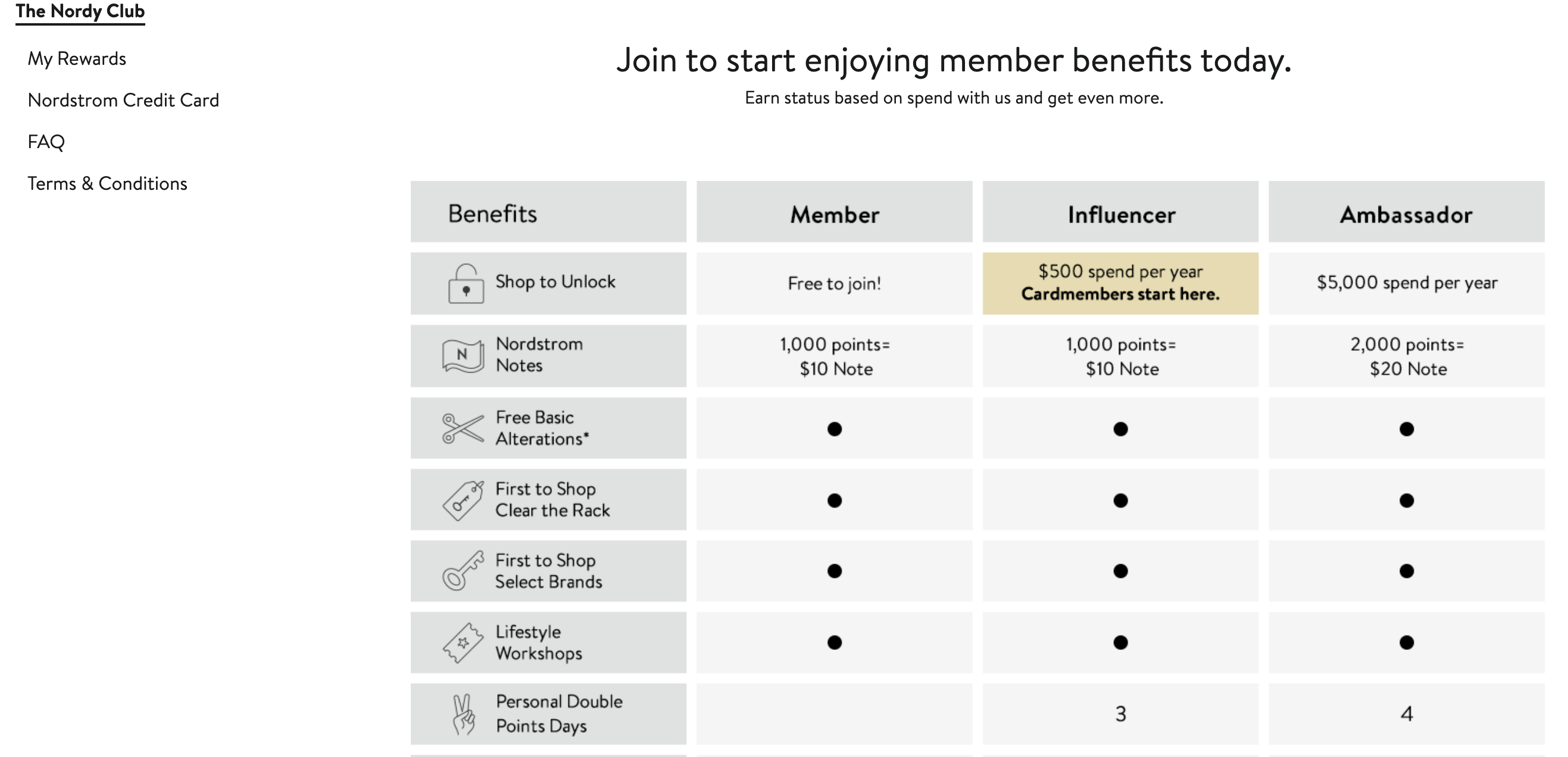Open My Rewards
This screenshot has width=1568, height=757.
pyautogui.click(x=77, y=58)
